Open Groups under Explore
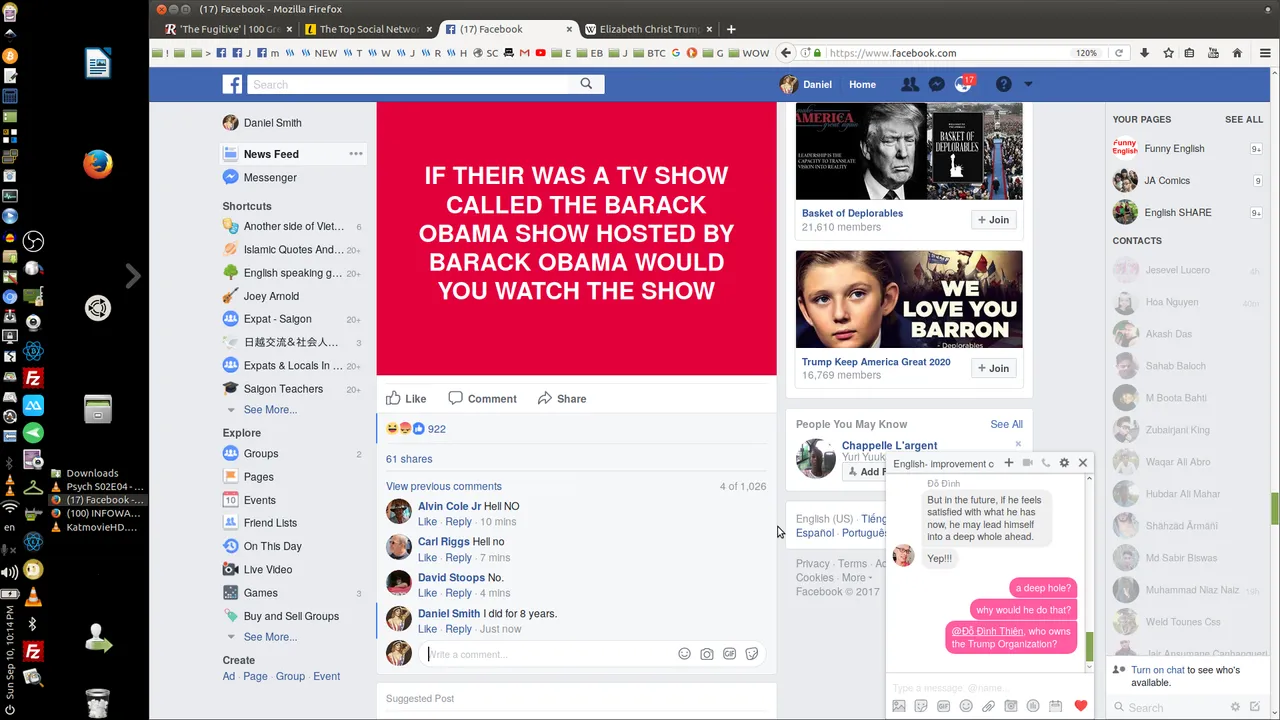Viewport: 1280px width, 720px height. tap(261, 454)
